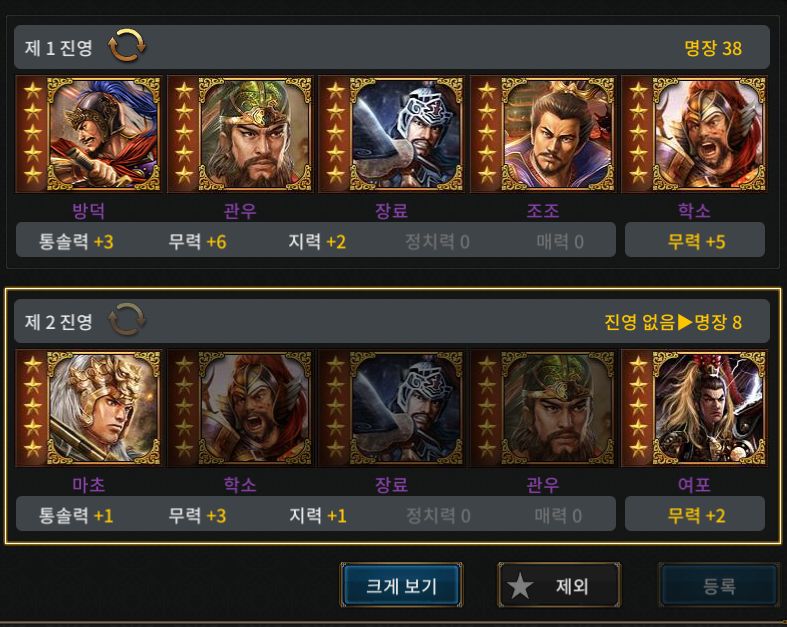Image resolution: width=787 pixels, height=627 pixels.
Task: Choose the dimmed 학소 card in 제 2 진영
Action: pyautogui.click(x=240, y=408)
